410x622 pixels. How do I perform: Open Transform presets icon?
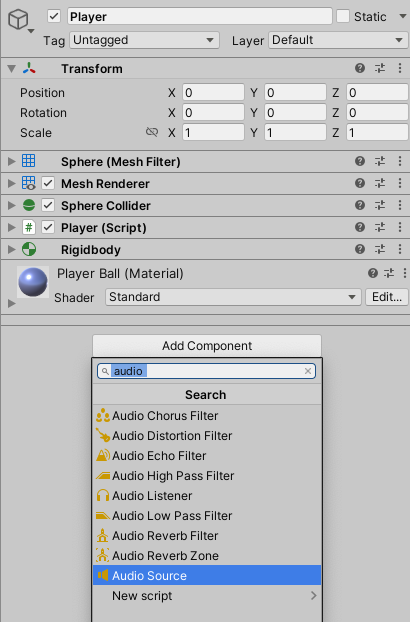point(380,68)
